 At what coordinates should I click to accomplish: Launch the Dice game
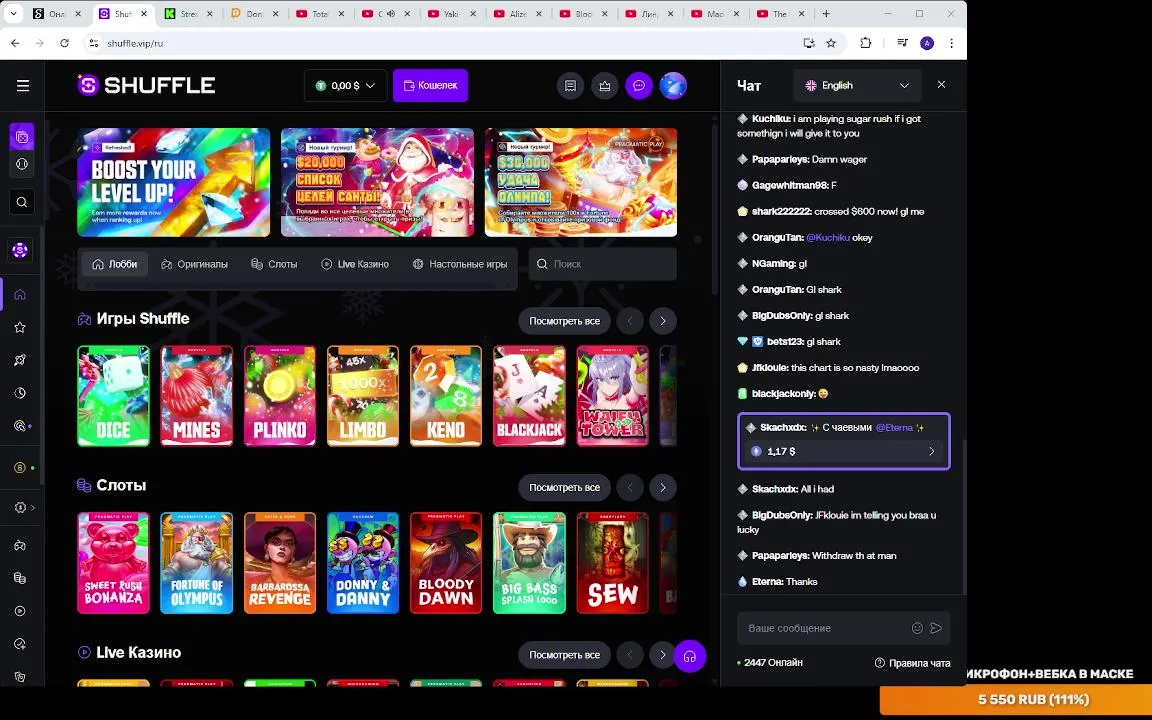pyautogui.click(x=113, y=396)
